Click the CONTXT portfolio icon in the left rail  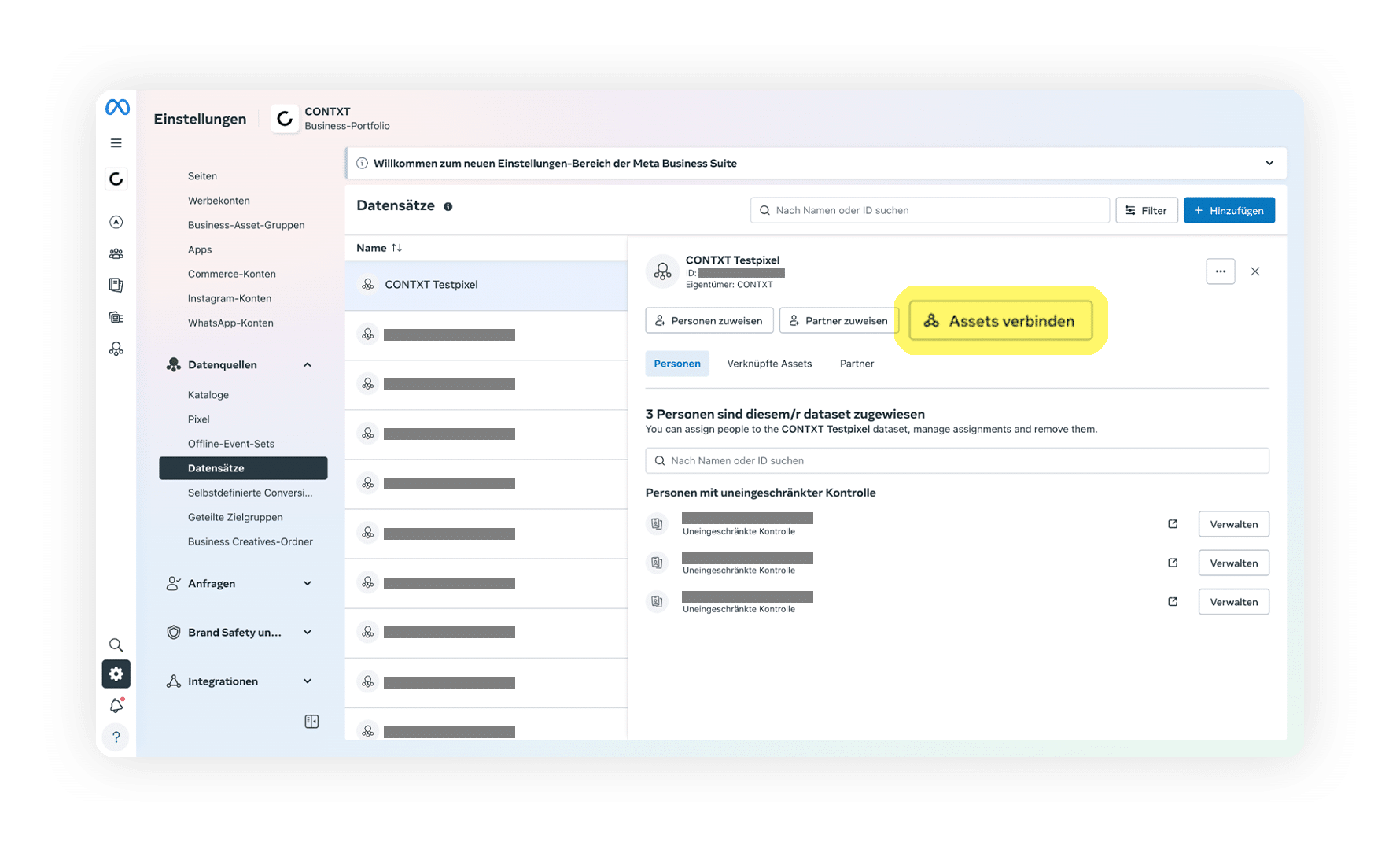point(116,179)
